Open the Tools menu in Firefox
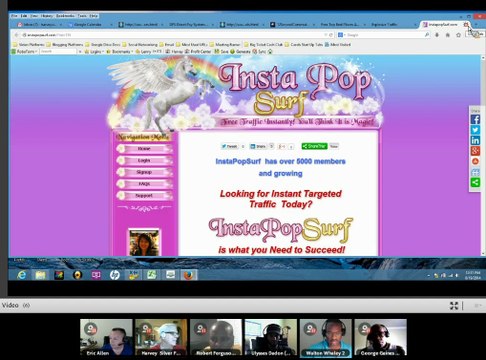Viewport: 486px width, 360px height. [x=82, y=16]
